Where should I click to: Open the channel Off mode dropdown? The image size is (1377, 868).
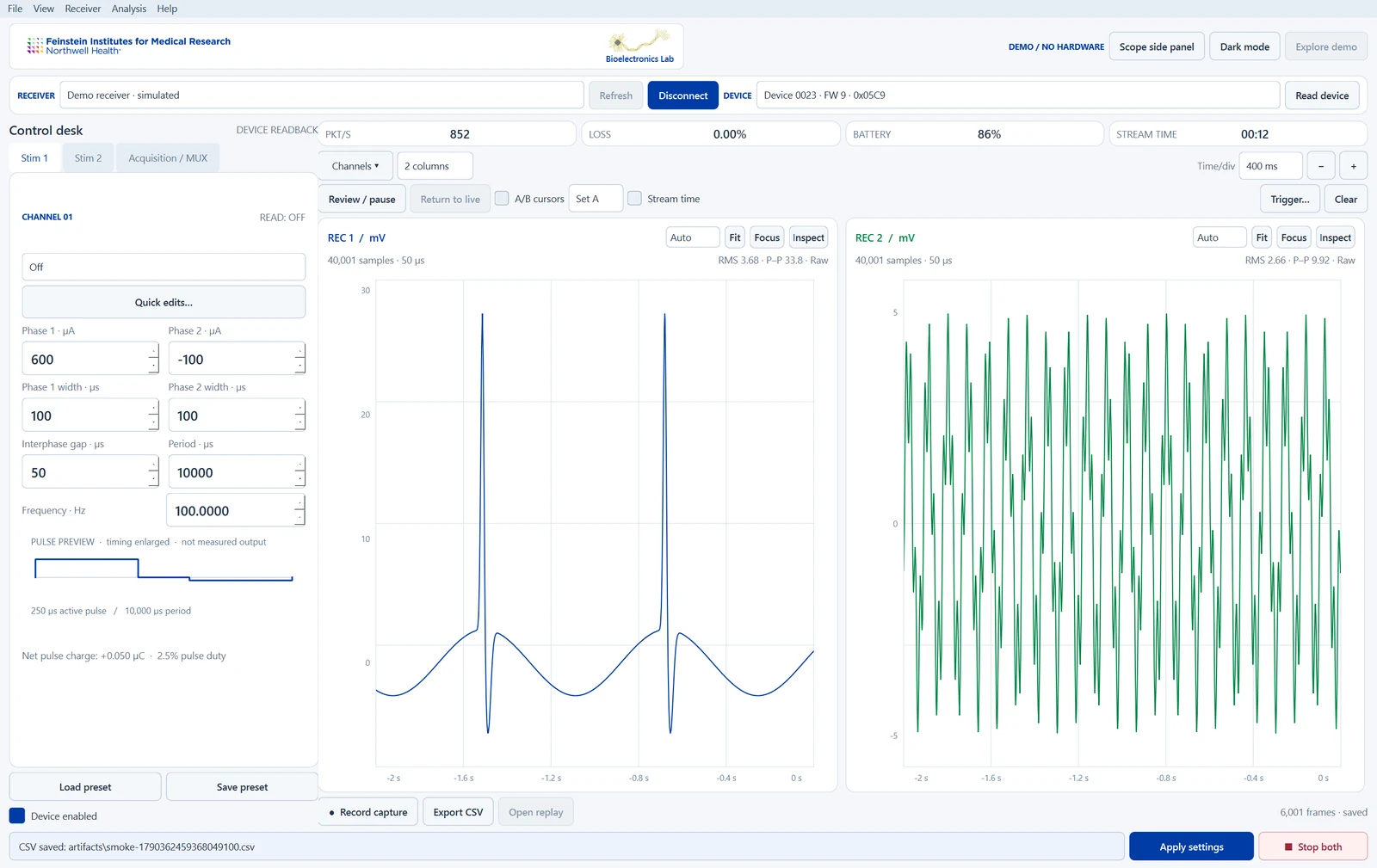(x=164, y=267)
